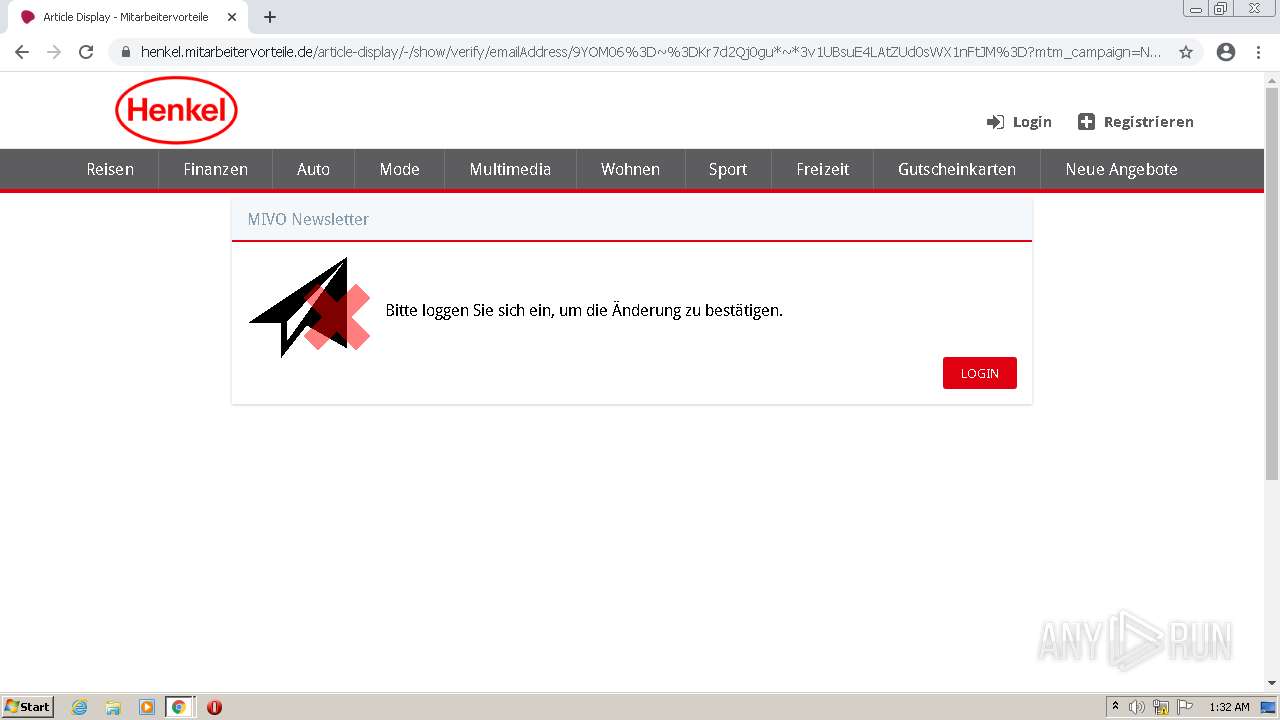Open the Reisen menu category
The height and width of the screenshot is (720, 1280).
(x=110, y=169)
